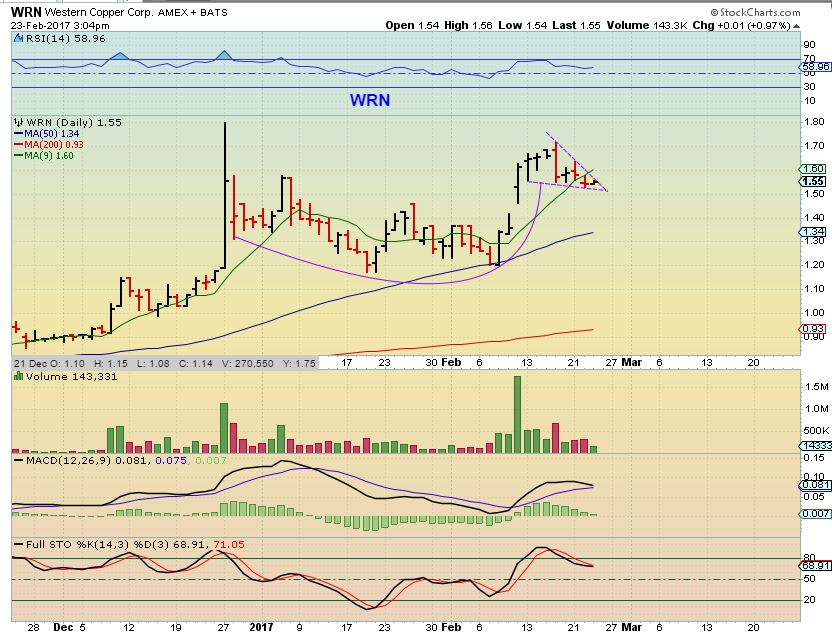Click the WRN ticker symbol title
The height and width of the screenshot is (636, 832).
pos(26,12)
